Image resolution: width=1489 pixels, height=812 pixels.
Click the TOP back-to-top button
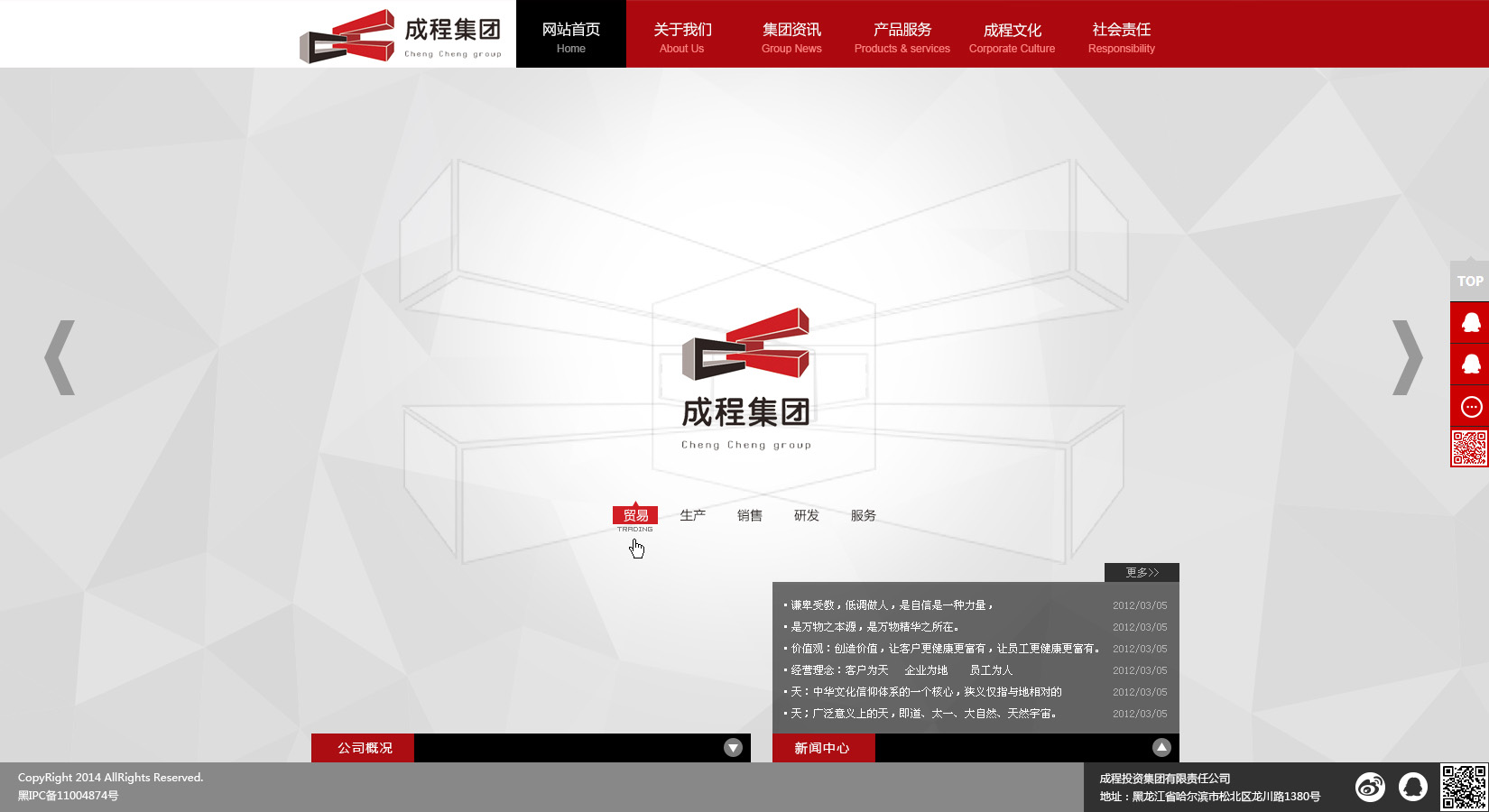point(1469,281)
